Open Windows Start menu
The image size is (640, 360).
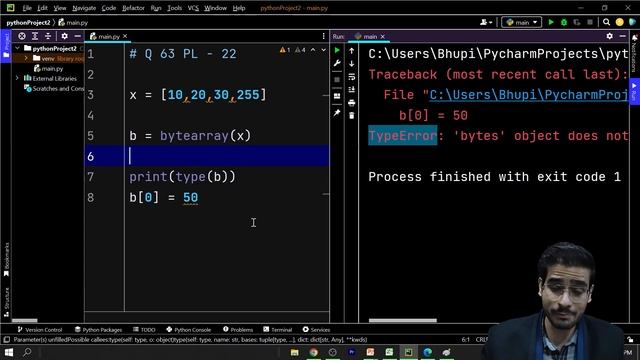click(9, 352)
